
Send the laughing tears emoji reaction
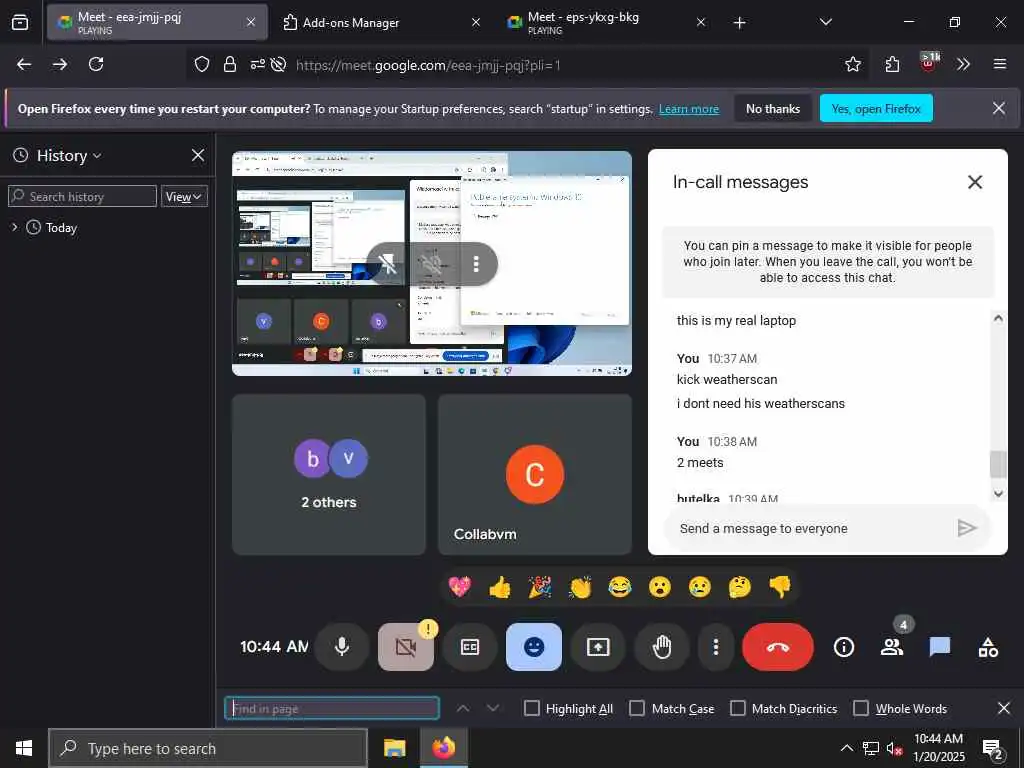coord(620,586)
